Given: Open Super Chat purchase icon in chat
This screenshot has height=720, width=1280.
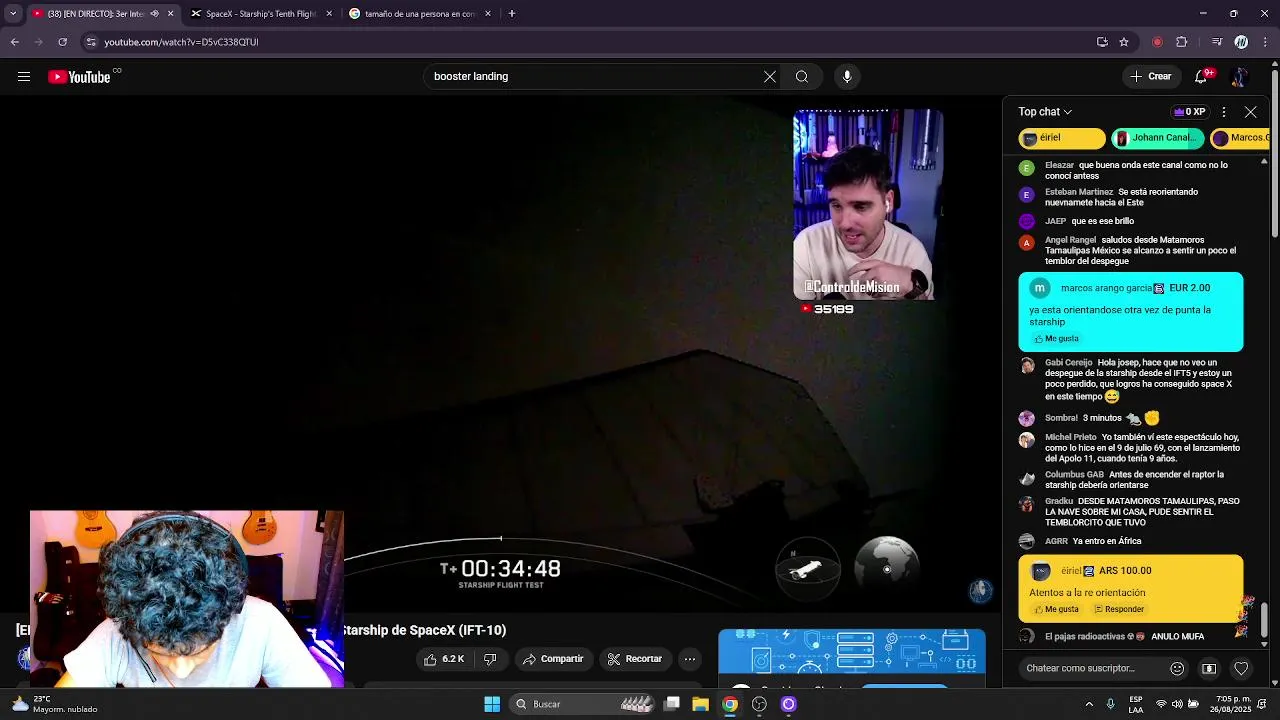Looking at the screenshot, I should (x=1209, y=668).
